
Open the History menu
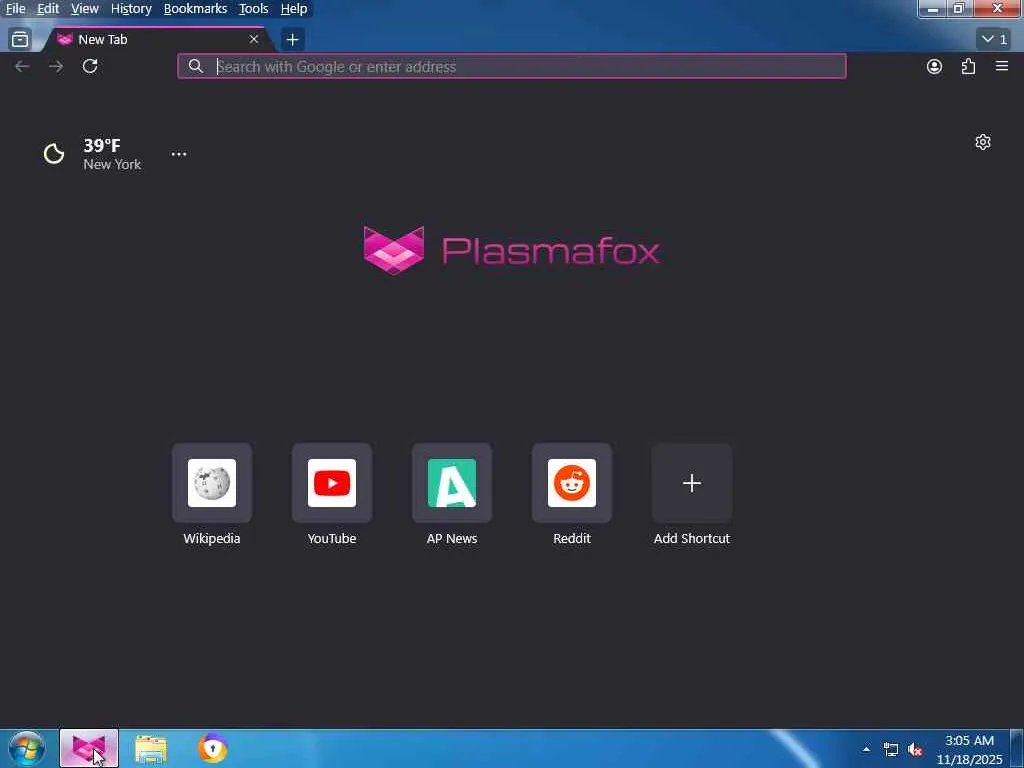131,8
